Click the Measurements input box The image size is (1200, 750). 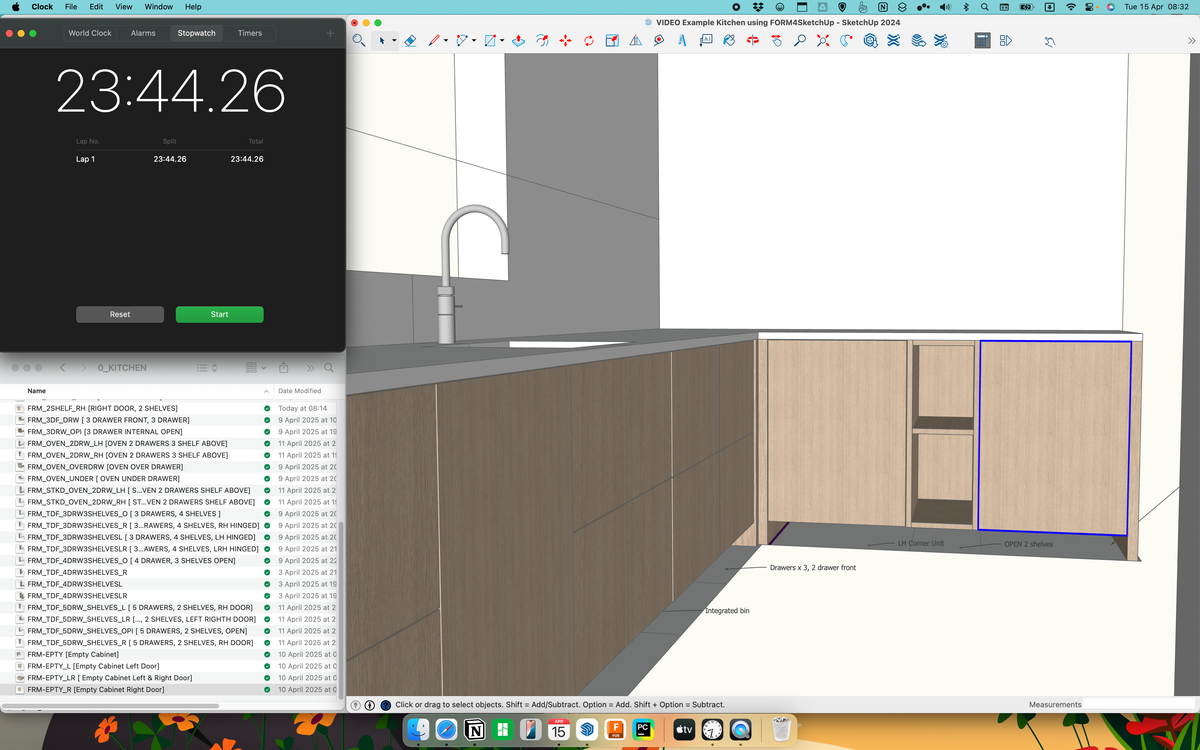(1140, 705)
